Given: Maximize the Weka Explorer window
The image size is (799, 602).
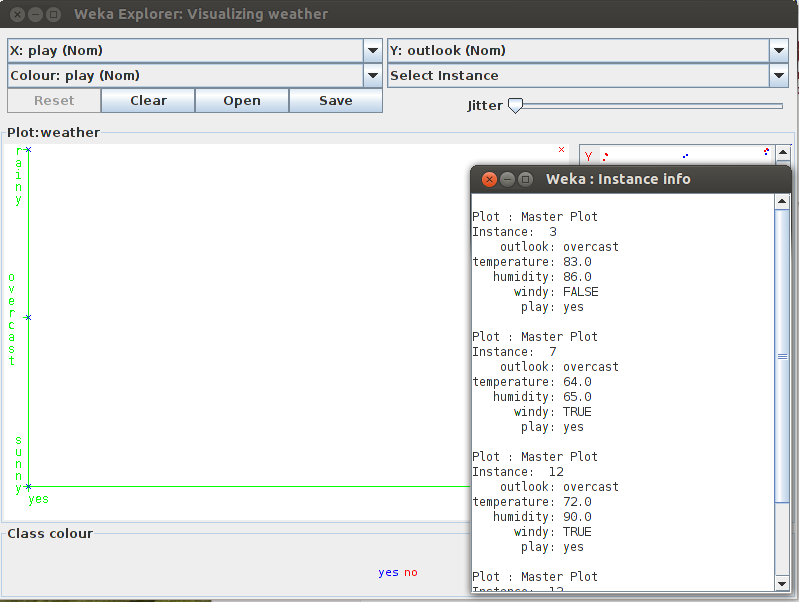Looking at the screenshot, I should [x=53, y=14].
